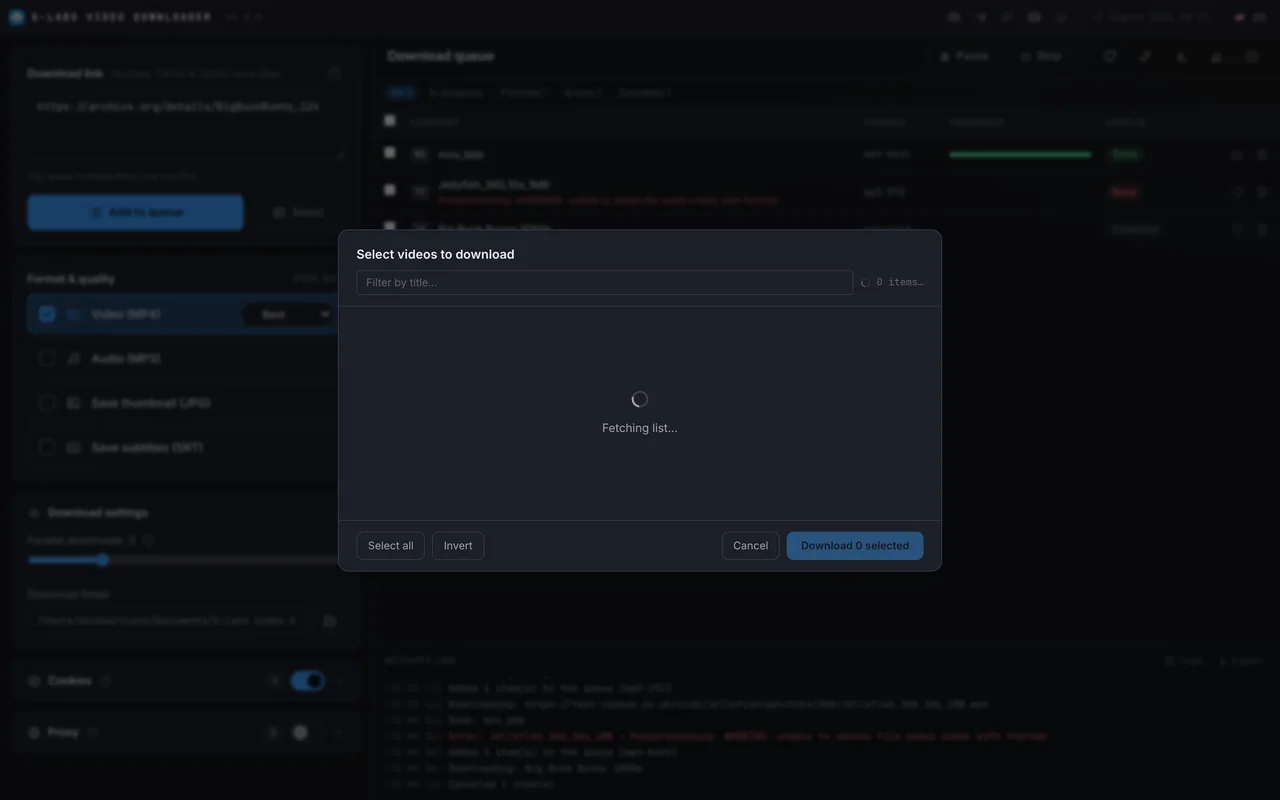Viewport: 1280px width, 800px height.
Task: Click the download link URL textarea
Action: 186,126
